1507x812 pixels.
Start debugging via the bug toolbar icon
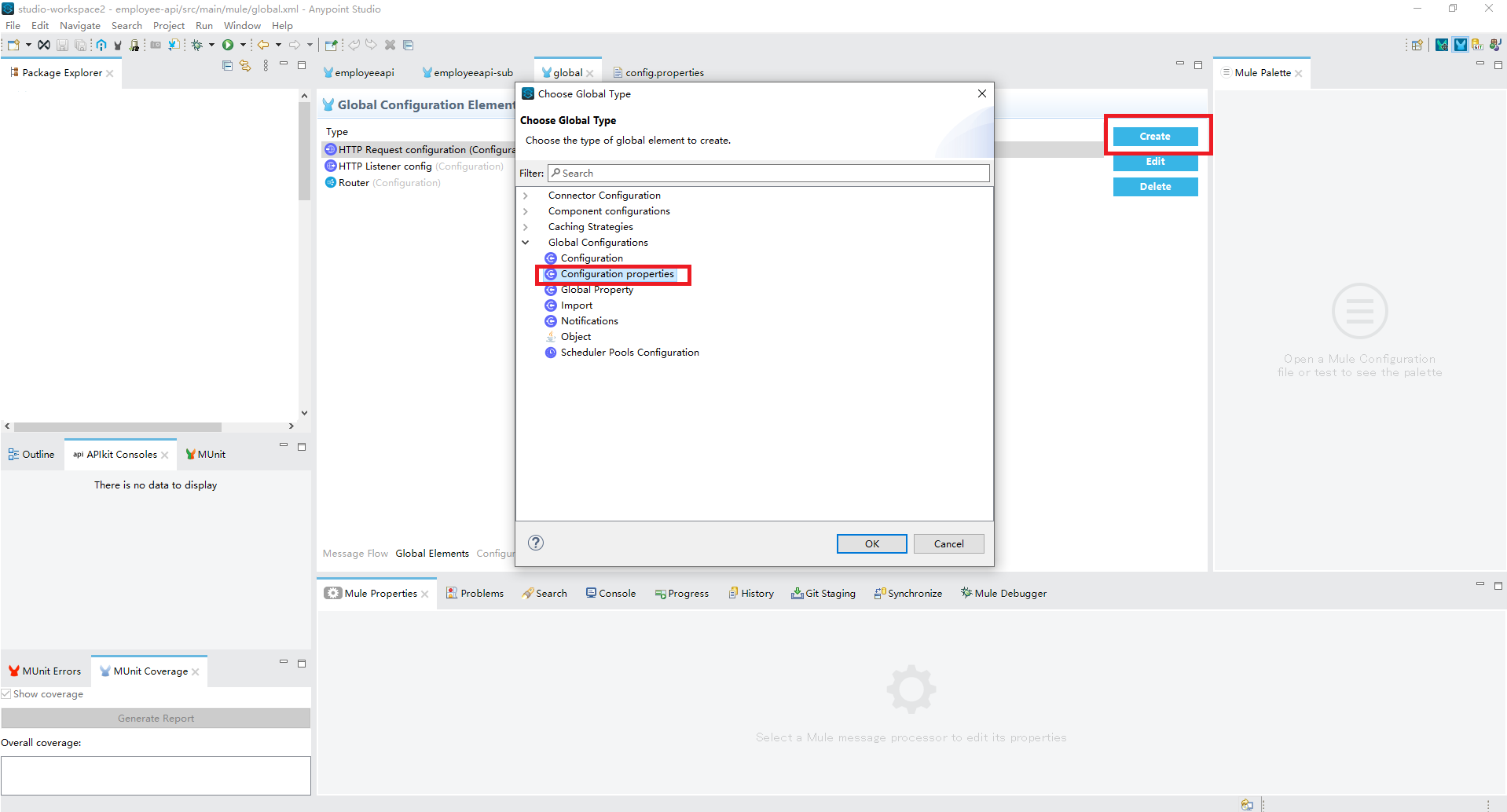coord(196,45)
